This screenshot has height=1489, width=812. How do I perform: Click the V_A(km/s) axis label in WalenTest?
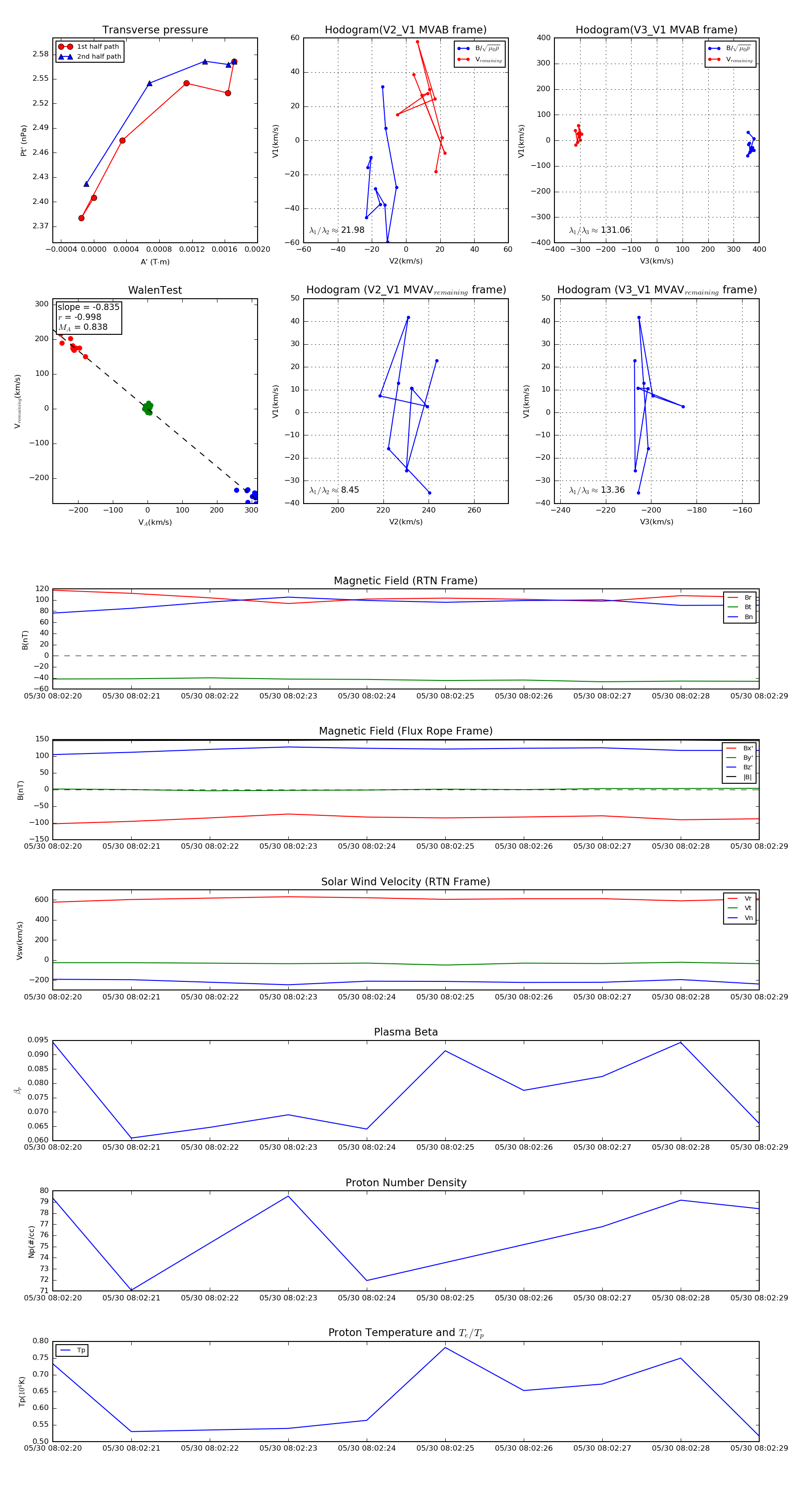click(x=155, y=523)
